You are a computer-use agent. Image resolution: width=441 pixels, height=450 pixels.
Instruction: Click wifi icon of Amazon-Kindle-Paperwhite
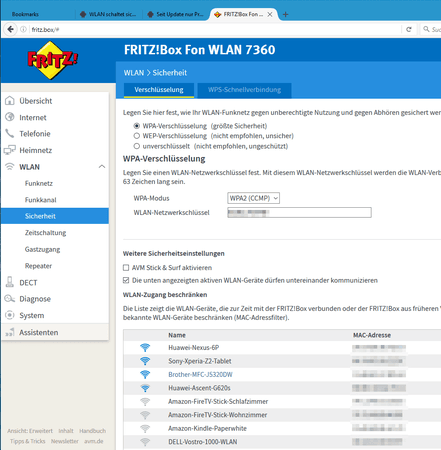pyautogui.click(x=145, y=428)
